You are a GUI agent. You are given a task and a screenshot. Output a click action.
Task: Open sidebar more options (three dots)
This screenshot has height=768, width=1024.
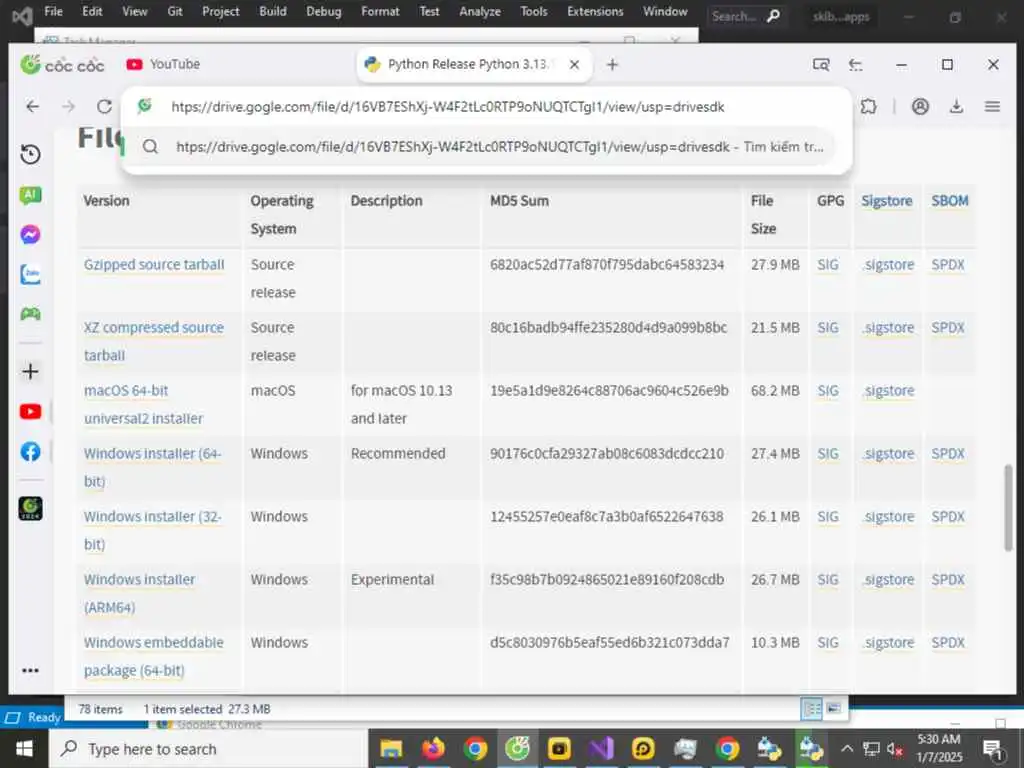[x=31, y=670]
